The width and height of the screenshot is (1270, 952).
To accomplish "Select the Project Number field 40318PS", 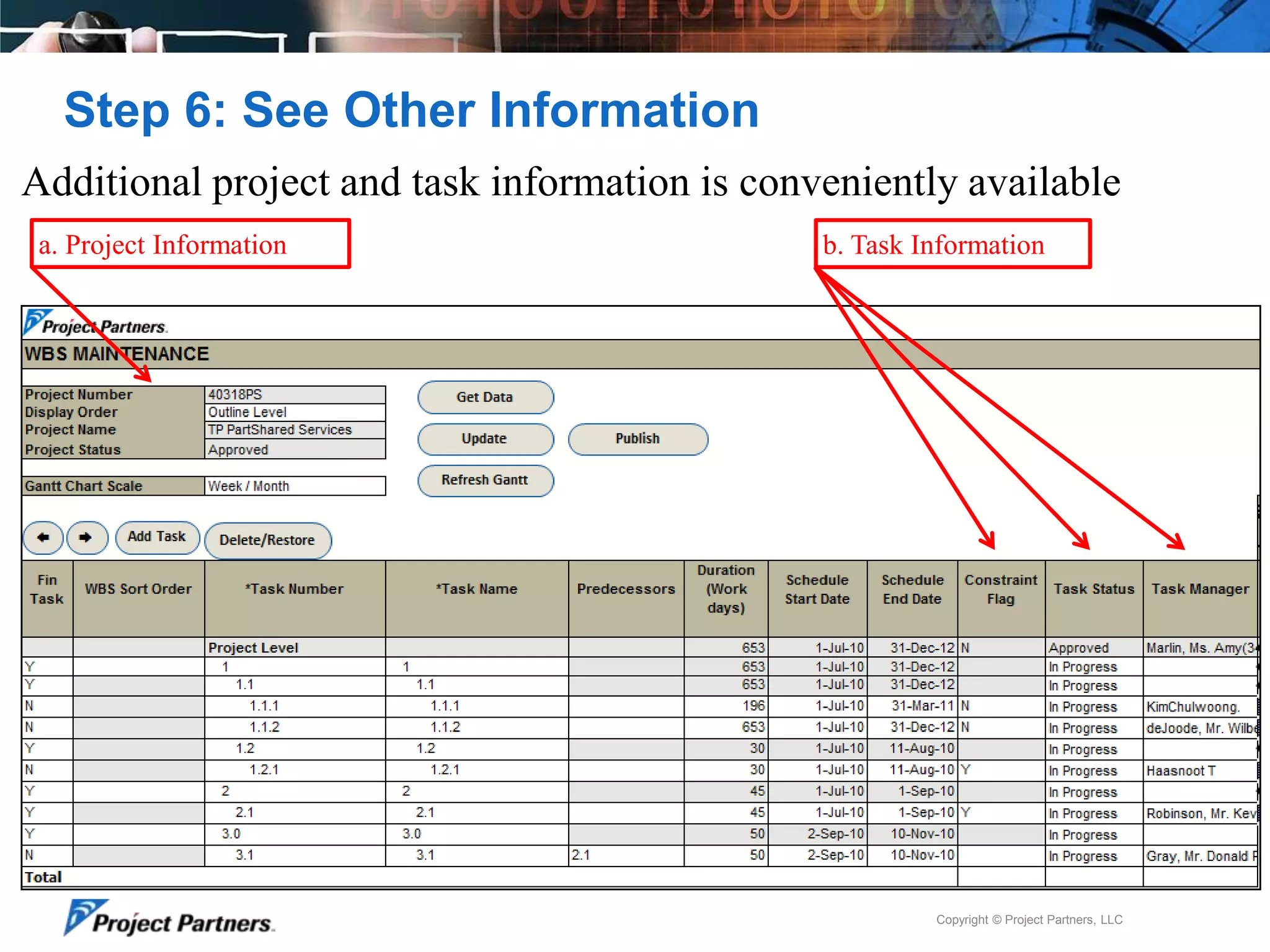I will (295, 395).
